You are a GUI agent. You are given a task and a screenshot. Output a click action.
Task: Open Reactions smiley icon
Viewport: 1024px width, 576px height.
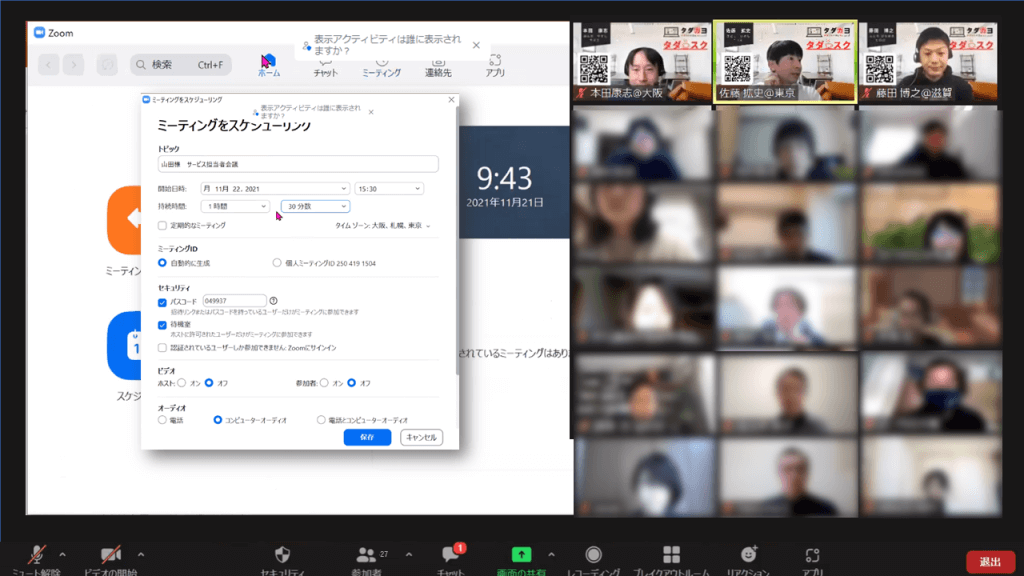click(748, 554)
